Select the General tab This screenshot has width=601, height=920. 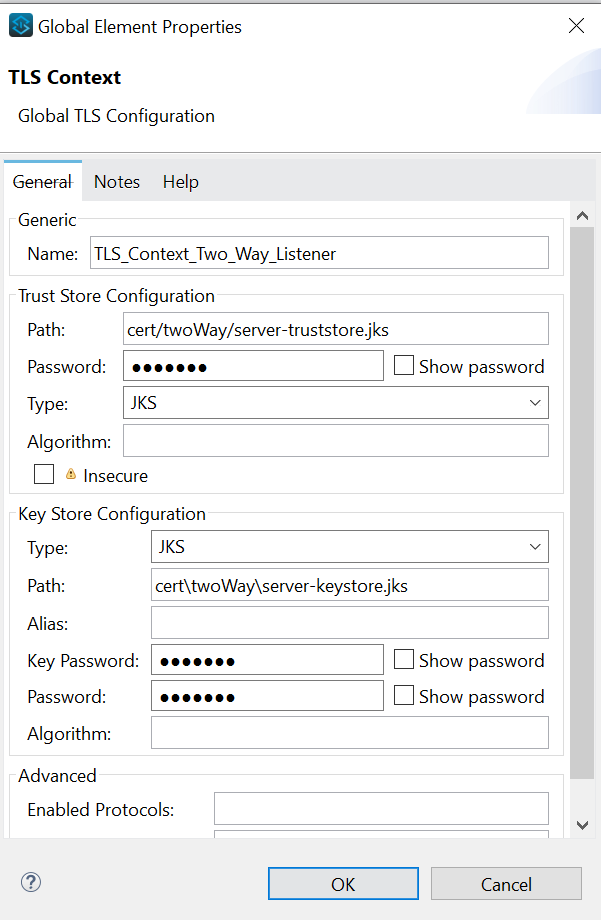[42, 181]
